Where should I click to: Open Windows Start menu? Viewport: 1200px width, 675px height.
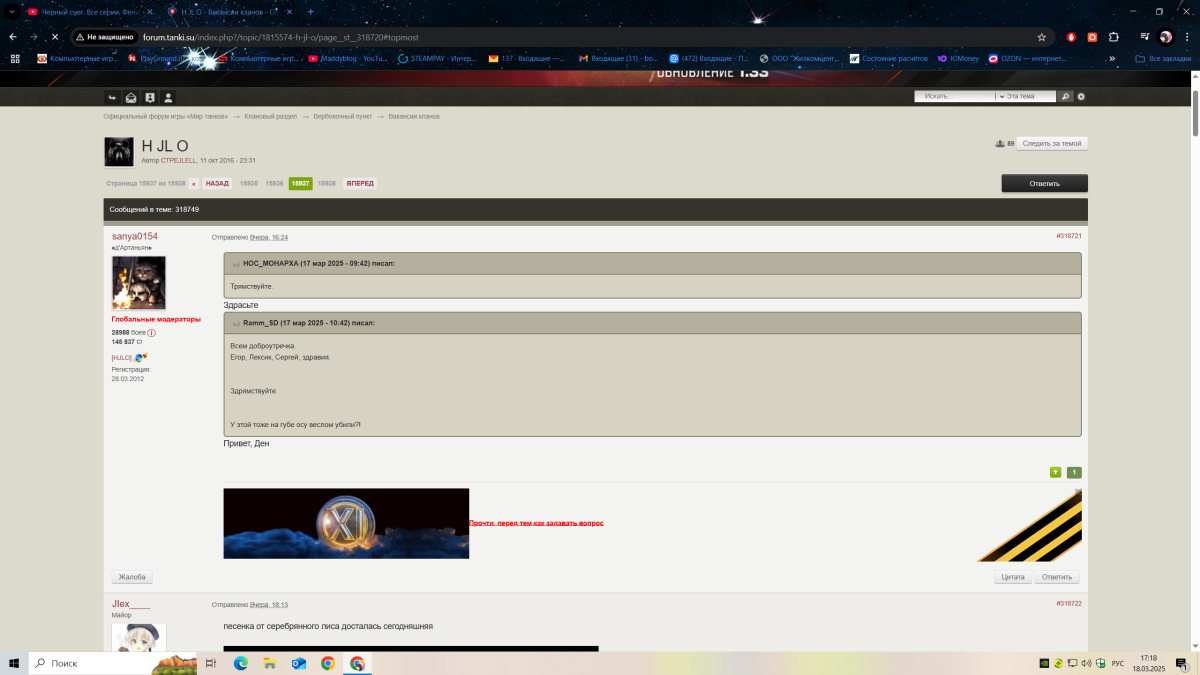[x=14, y=663]
